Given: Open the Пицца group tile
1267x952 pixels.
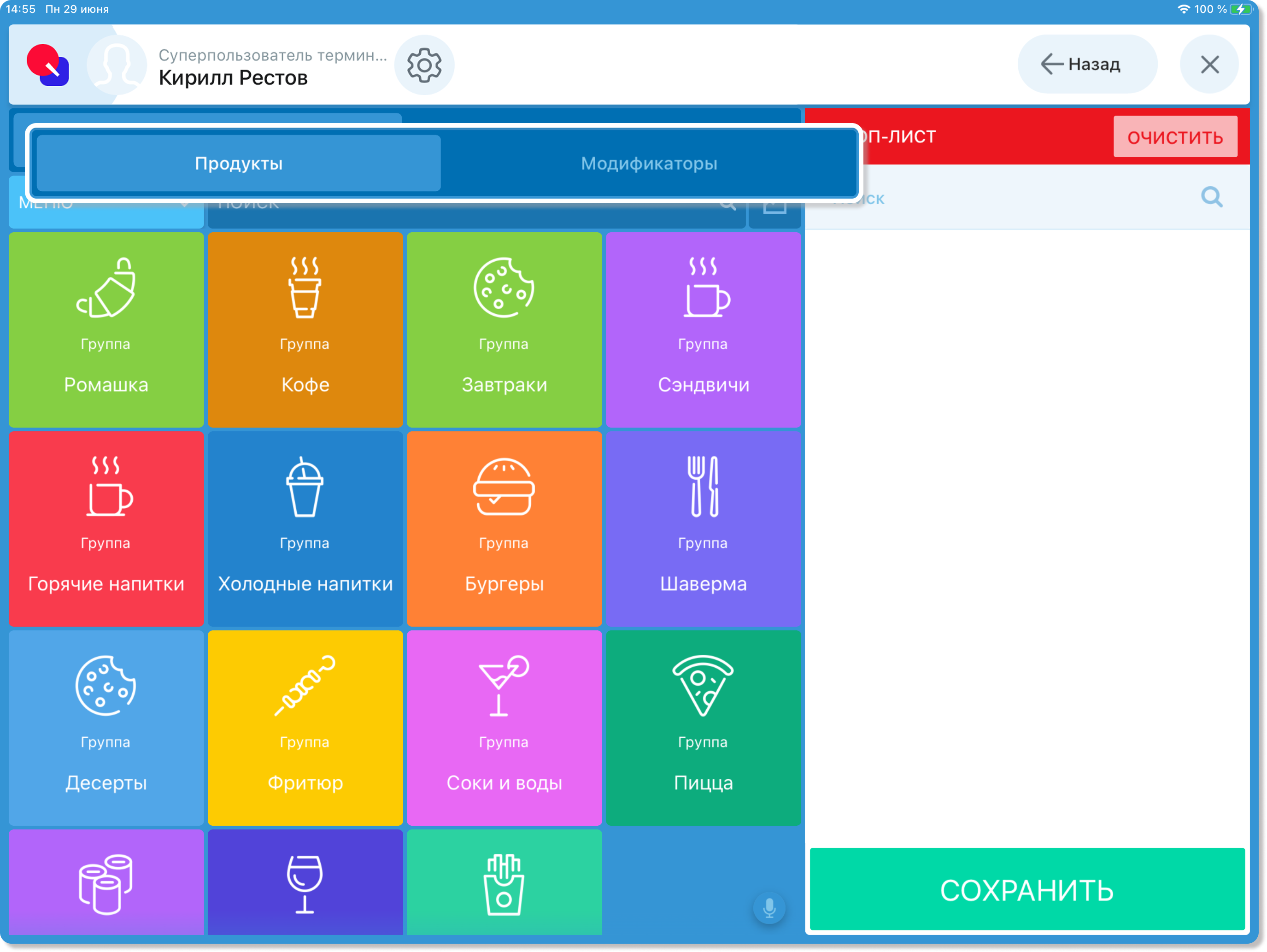Looking at the screenshot, I should 704,728.
